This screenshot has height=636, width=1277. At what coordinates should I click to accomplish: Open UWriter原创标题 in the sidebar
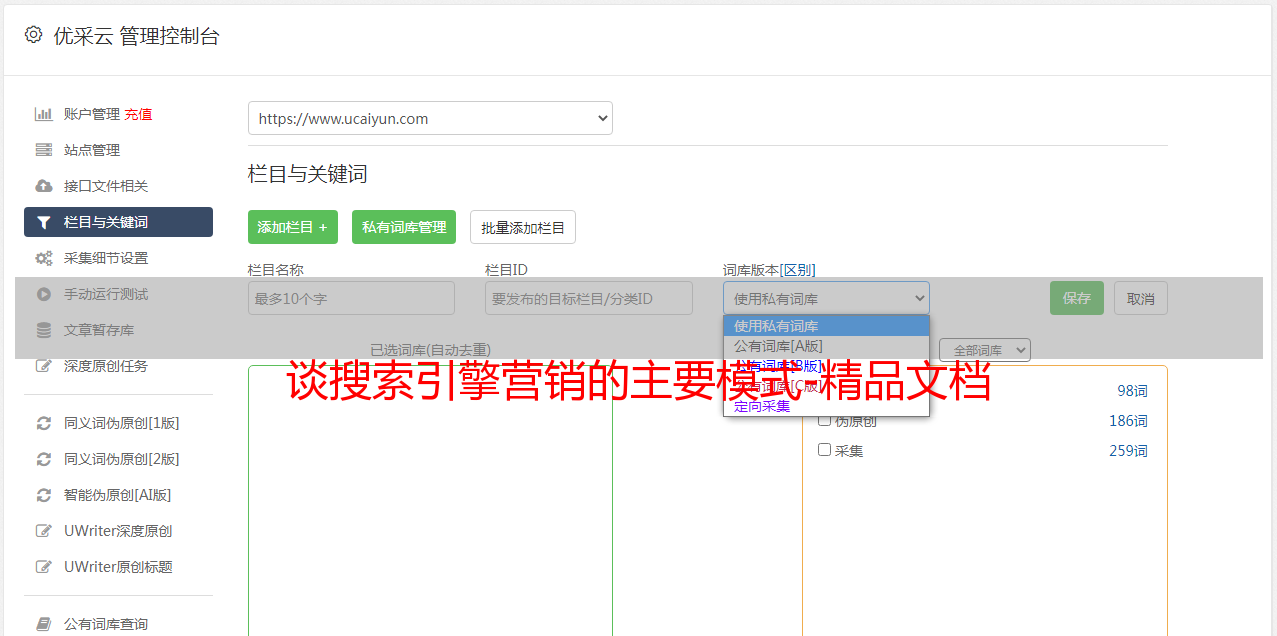pos(118,567)
